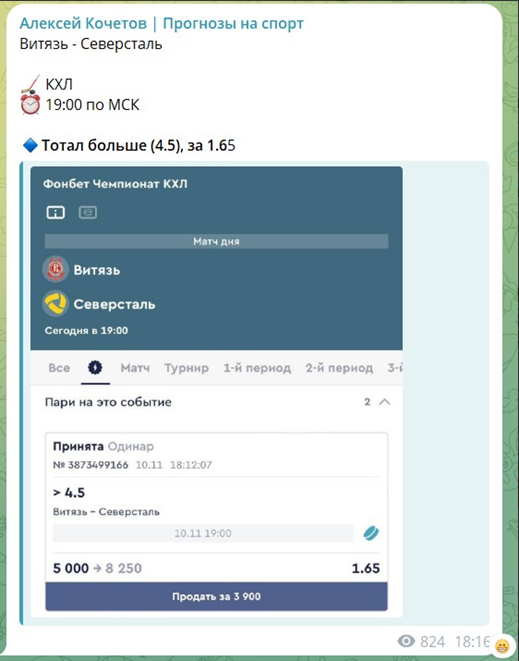The height and width of the screenshot is (661, 519).
Task: Click the 1.65 odds value in bet
Action: [x=366, y=568]
